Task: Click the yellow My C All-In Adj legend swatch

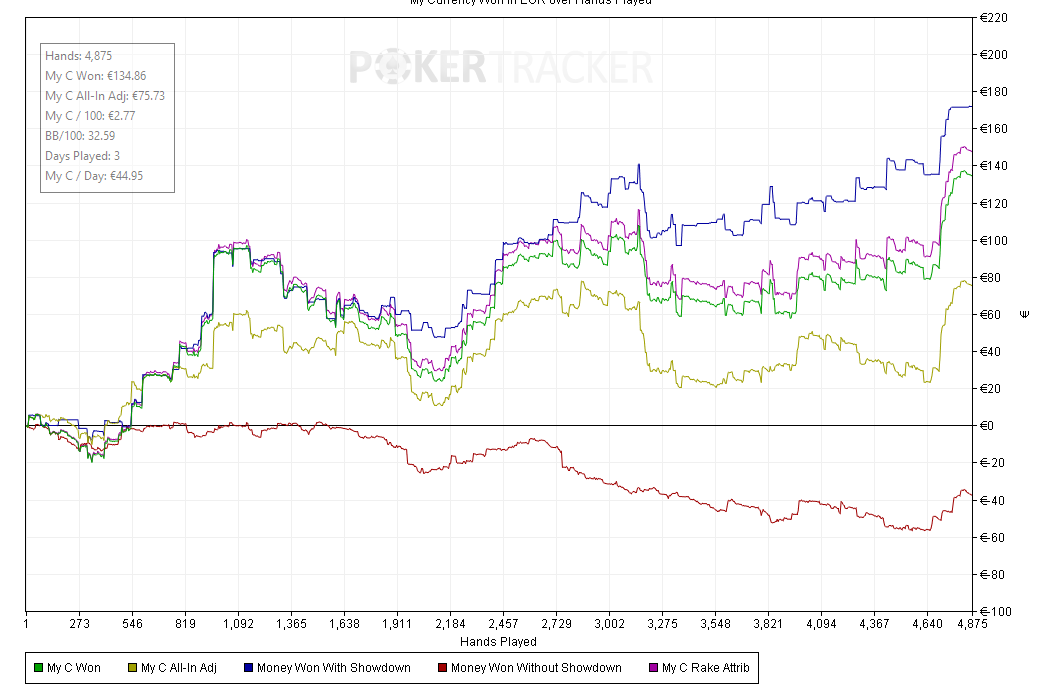Action: pyautogui.click(x=132, y=667)
